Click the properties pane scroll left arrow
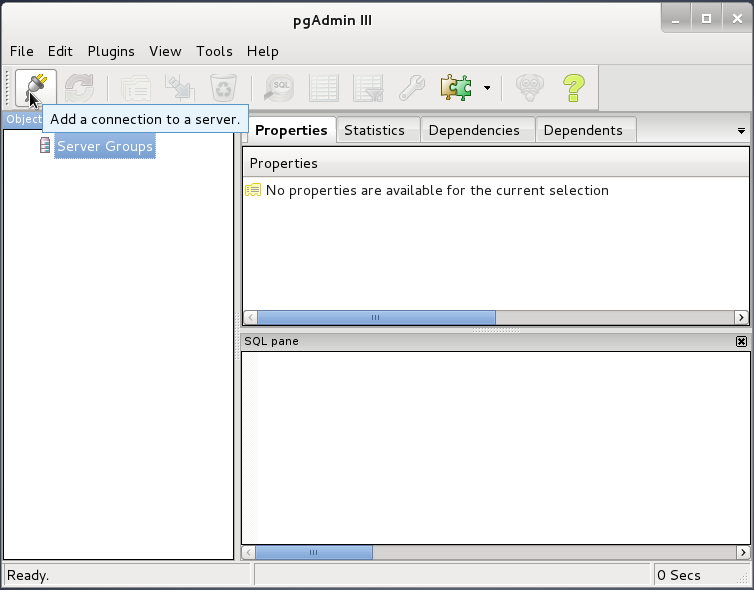The width and height of the screenshot is (754, 590). [250, 317]
